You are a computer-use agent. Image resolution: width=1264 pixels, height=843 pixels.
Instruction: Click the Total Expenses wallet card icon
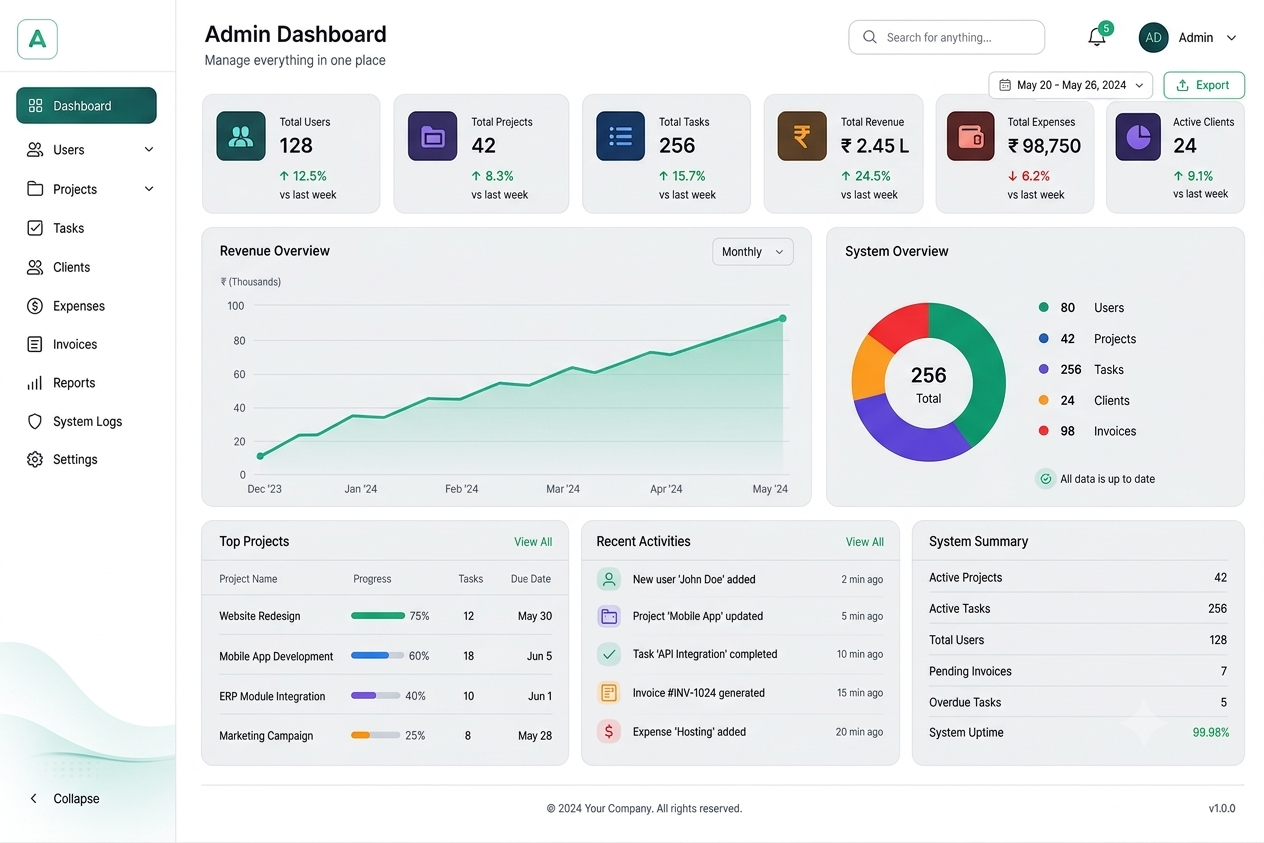(x=971, y=136)
